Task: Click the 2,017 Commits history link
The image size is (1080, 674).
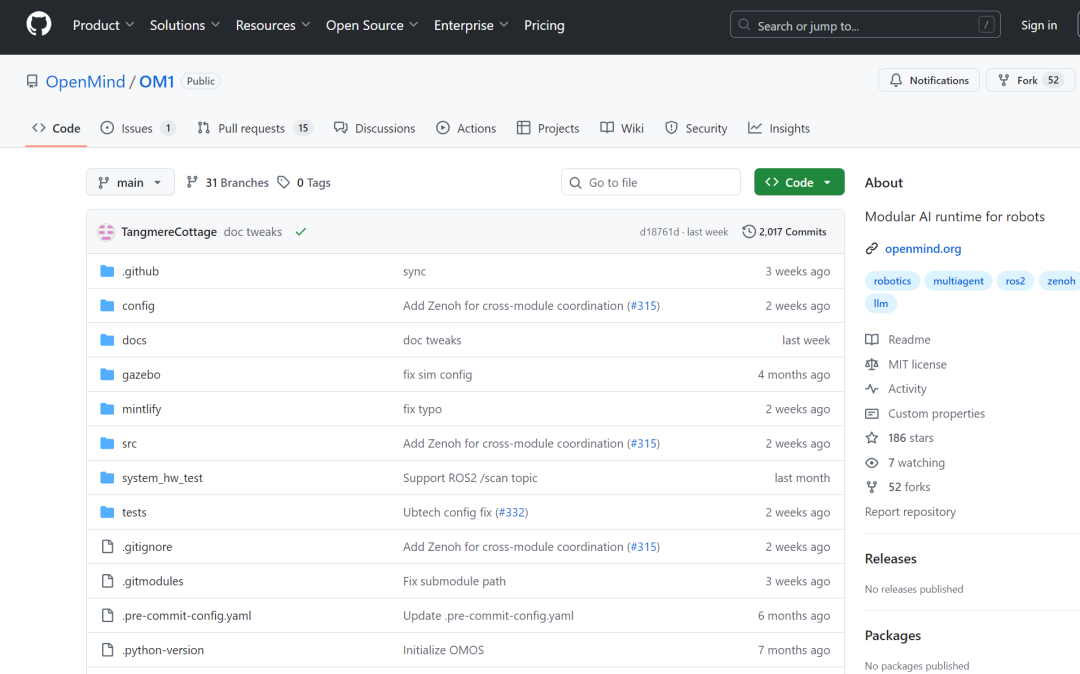Action: 784,231
